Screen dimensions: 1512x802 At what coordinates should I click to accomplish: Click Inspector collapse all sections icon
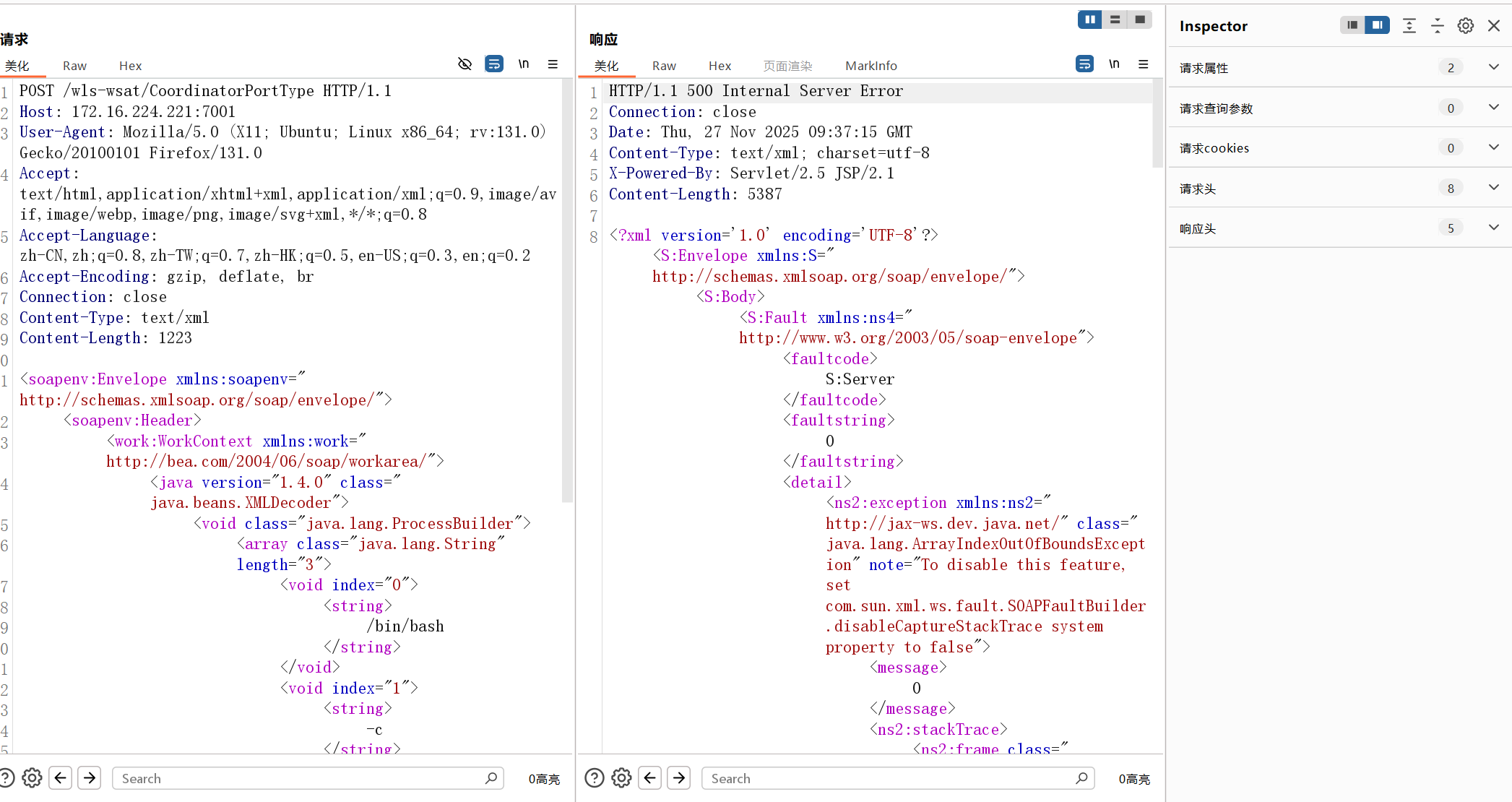point(1437,26)
